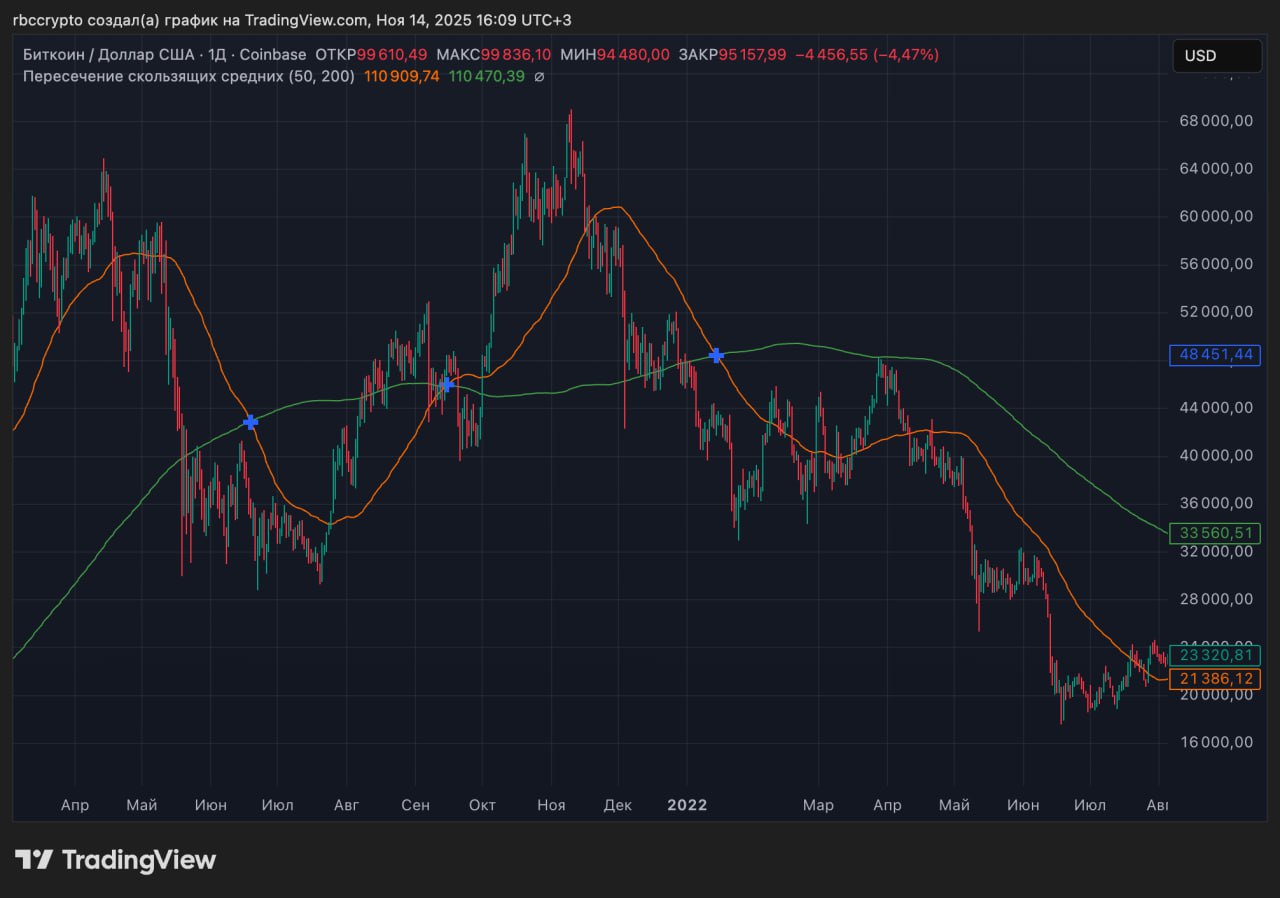Click the blue 48 451,44 price label
This screenshot has width=1280, height=898.
click(1215, 355)
